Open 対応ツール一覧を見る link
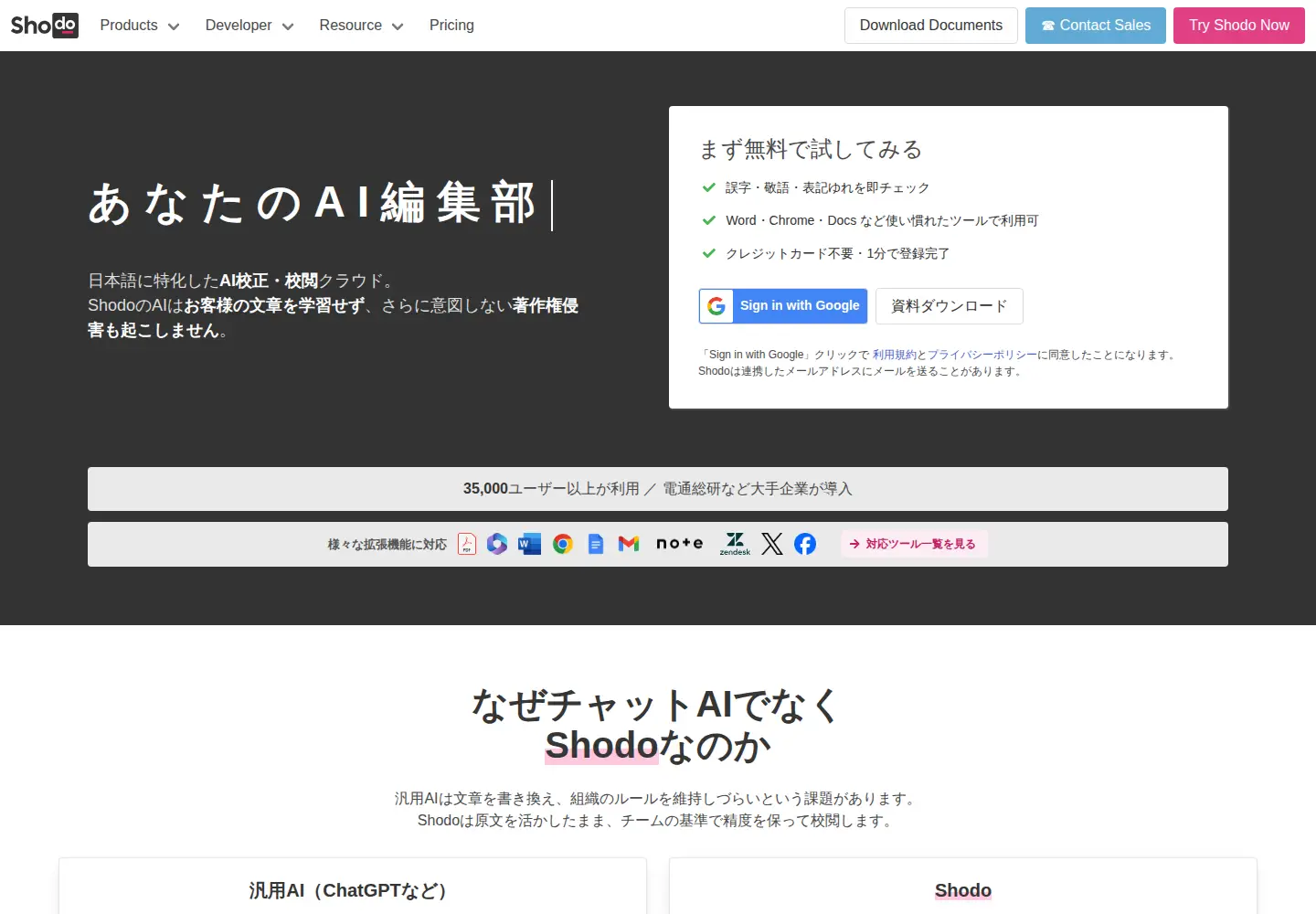Viewport: 1316px width, 914px height. tap(914, 544)
